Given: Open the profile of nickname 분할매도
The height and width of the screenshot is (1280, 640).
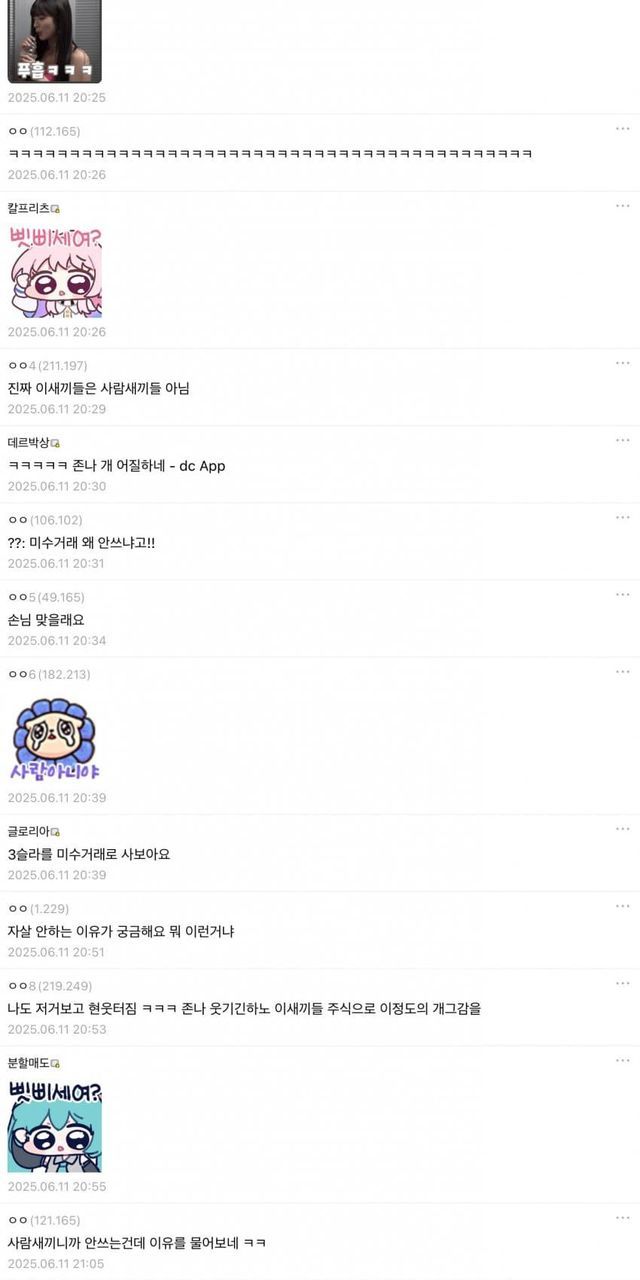Looking at the screenshot, I should 28,1062.
